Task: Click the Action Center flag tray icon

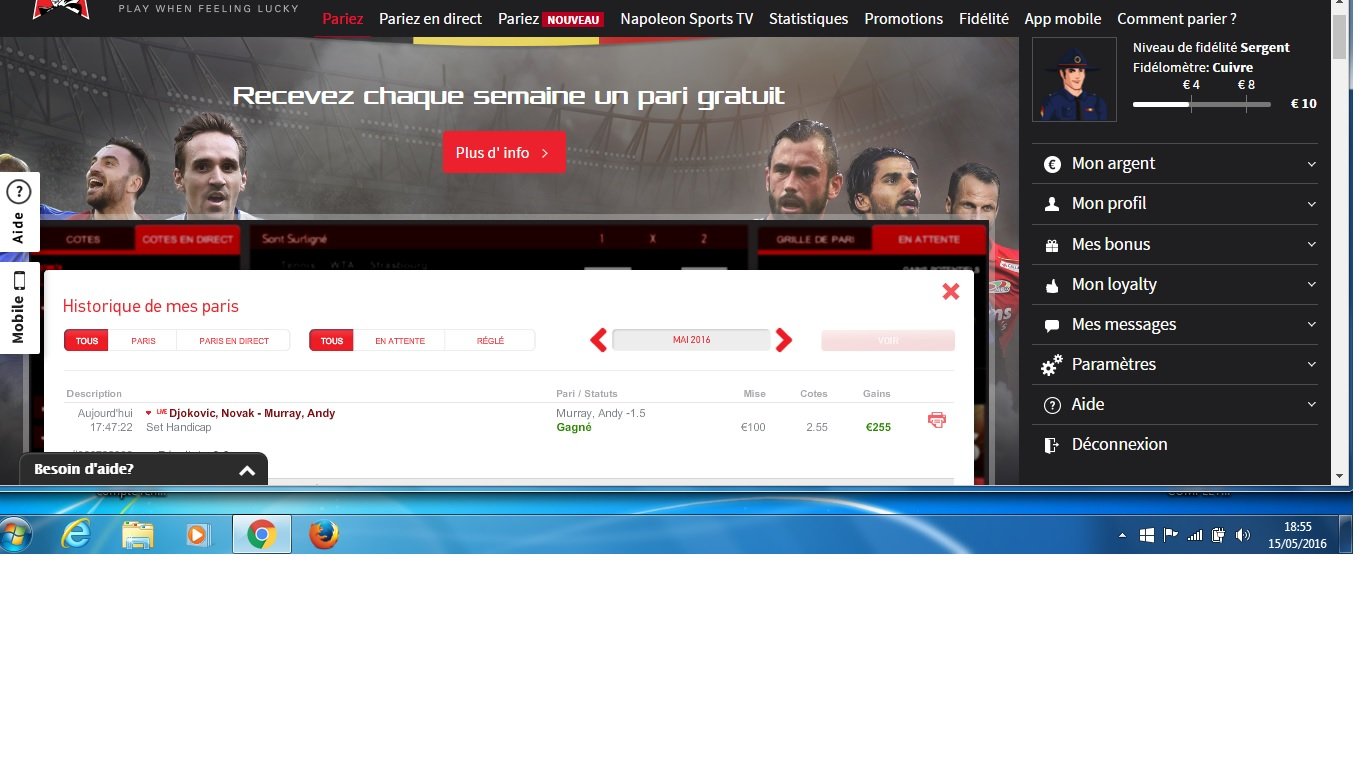Action: (1171, 535)
